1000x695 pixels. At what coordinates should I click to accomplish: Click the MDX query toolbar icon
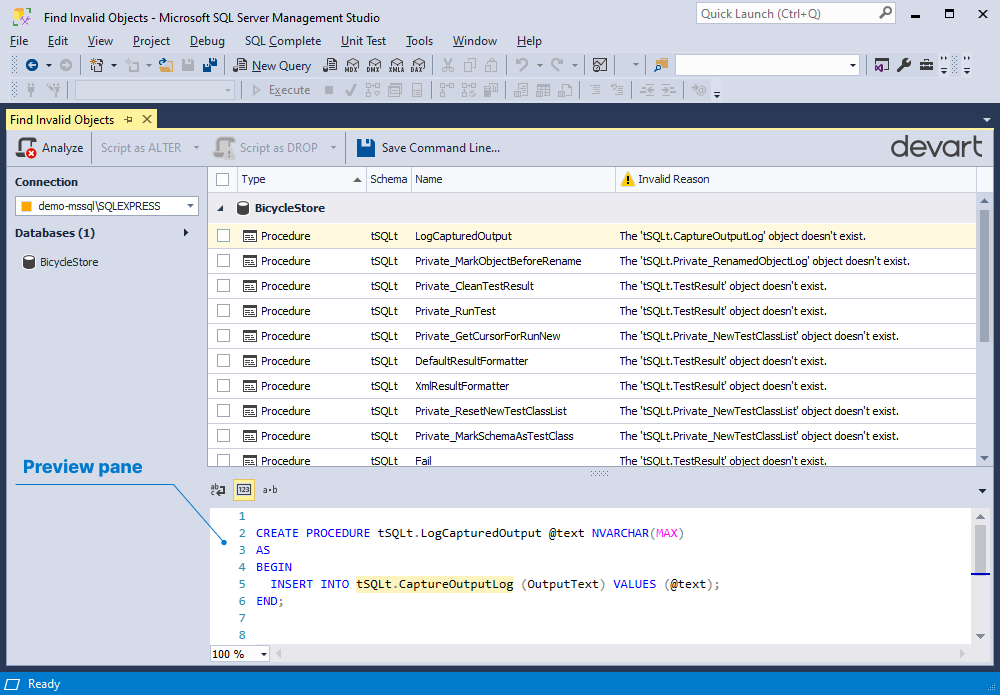(x=351, y=65)
